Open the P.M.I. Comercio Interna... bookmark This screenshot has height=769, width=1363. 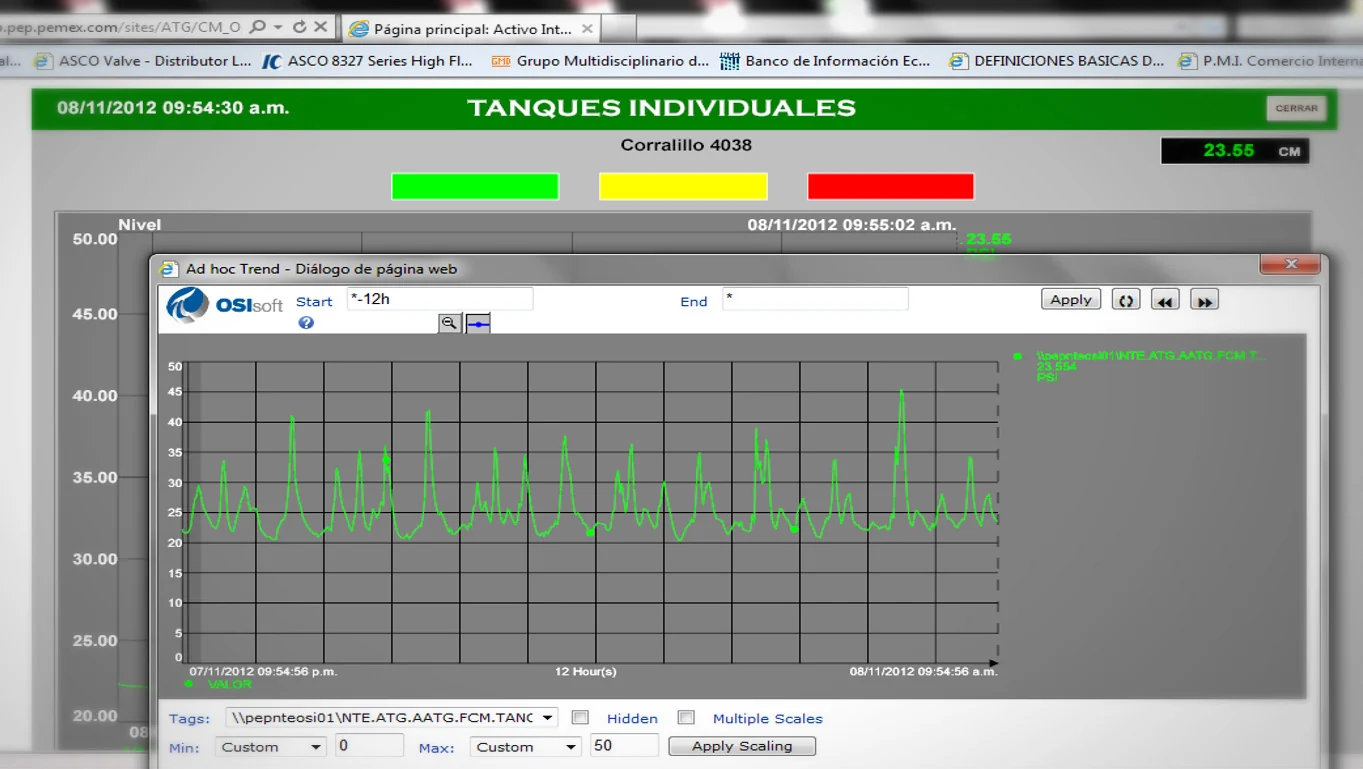[1270, 61]
